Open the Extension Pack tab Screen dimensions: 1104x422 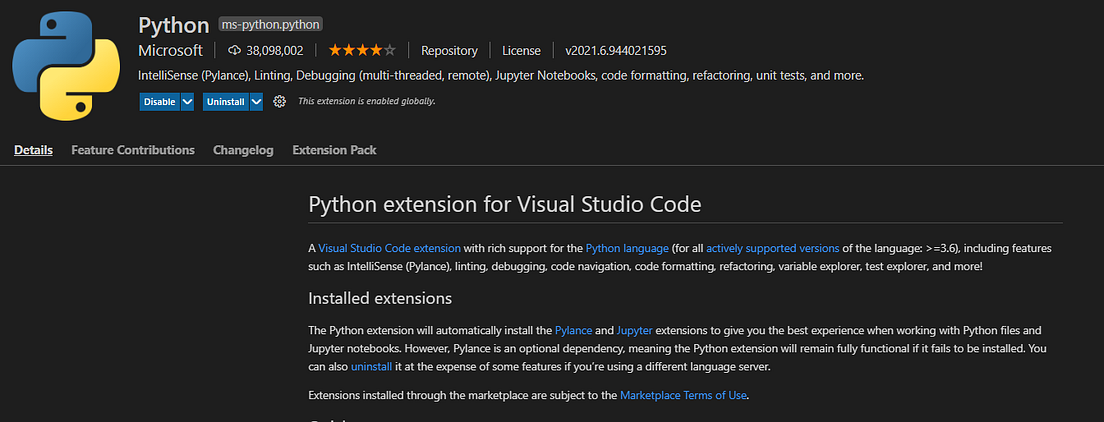pos(334,150)
